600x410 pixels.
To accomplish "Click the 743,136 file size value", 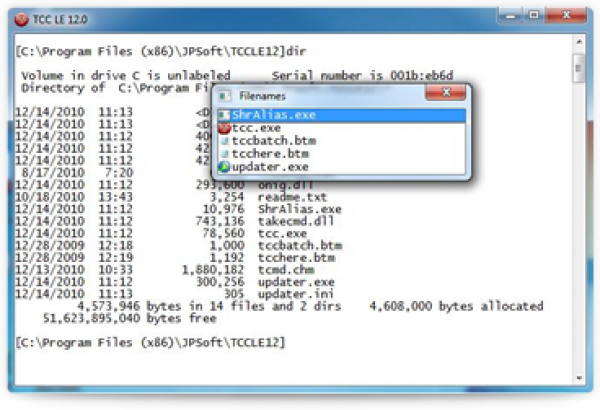I will click(220, 221).
